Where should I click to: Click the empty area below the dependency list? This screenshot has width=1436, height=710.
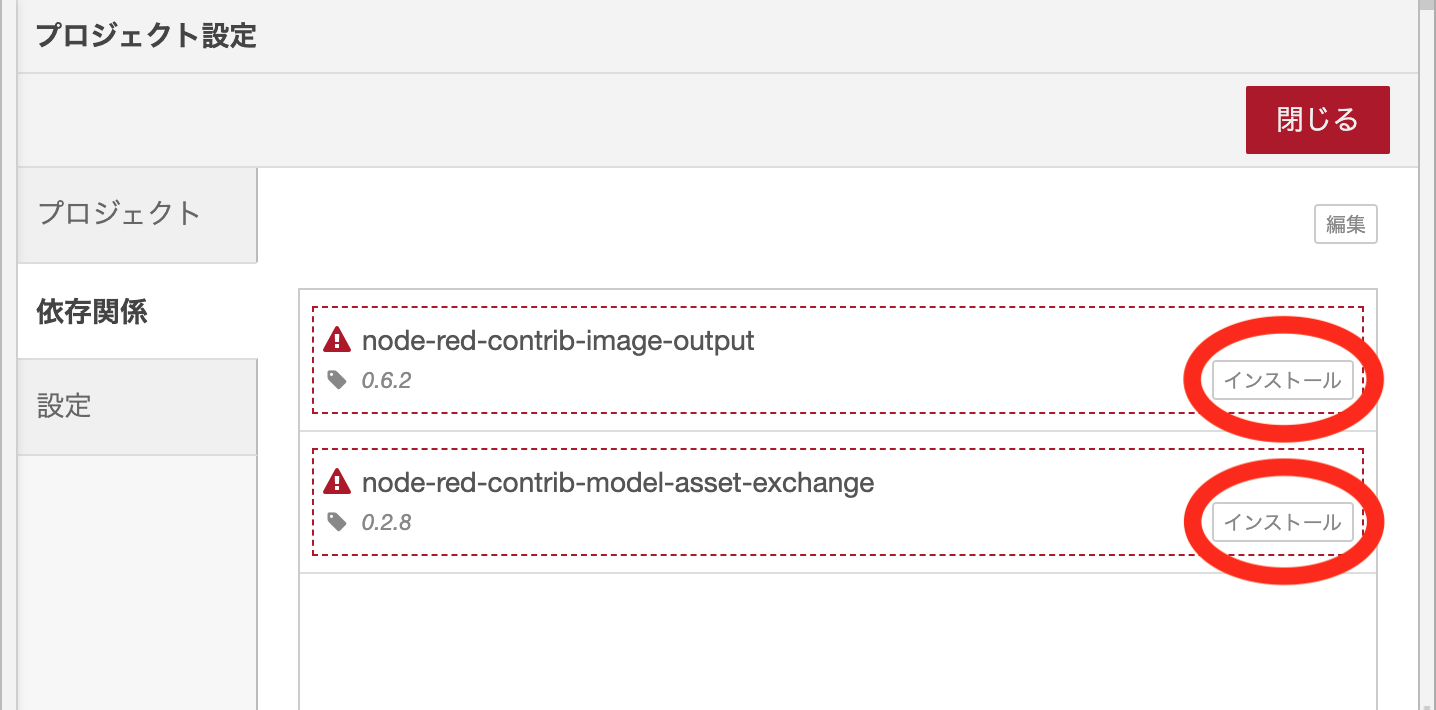[x=838, y=641]
